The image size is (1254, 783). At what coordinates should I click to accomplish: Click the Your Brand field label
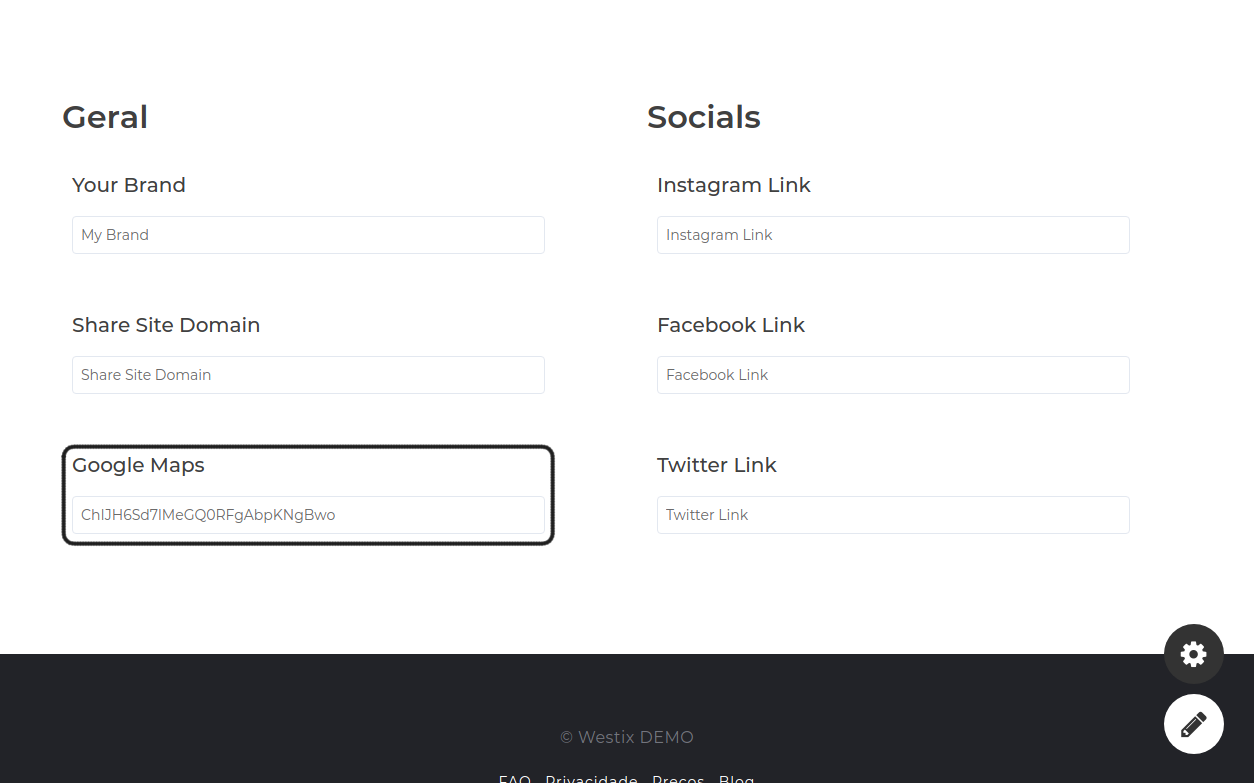(129, 185)
